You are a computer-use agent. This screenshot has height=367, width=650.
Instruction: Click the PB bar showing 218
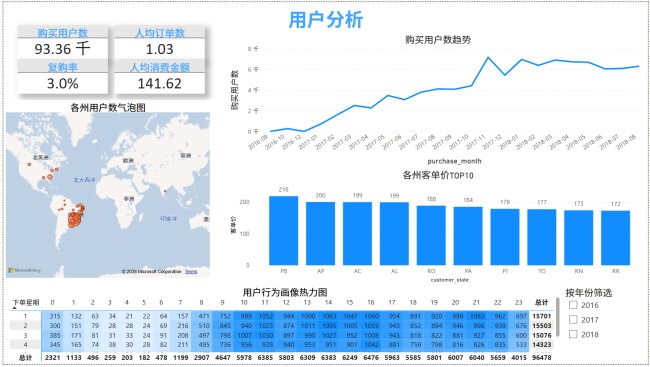pos(284,231)
